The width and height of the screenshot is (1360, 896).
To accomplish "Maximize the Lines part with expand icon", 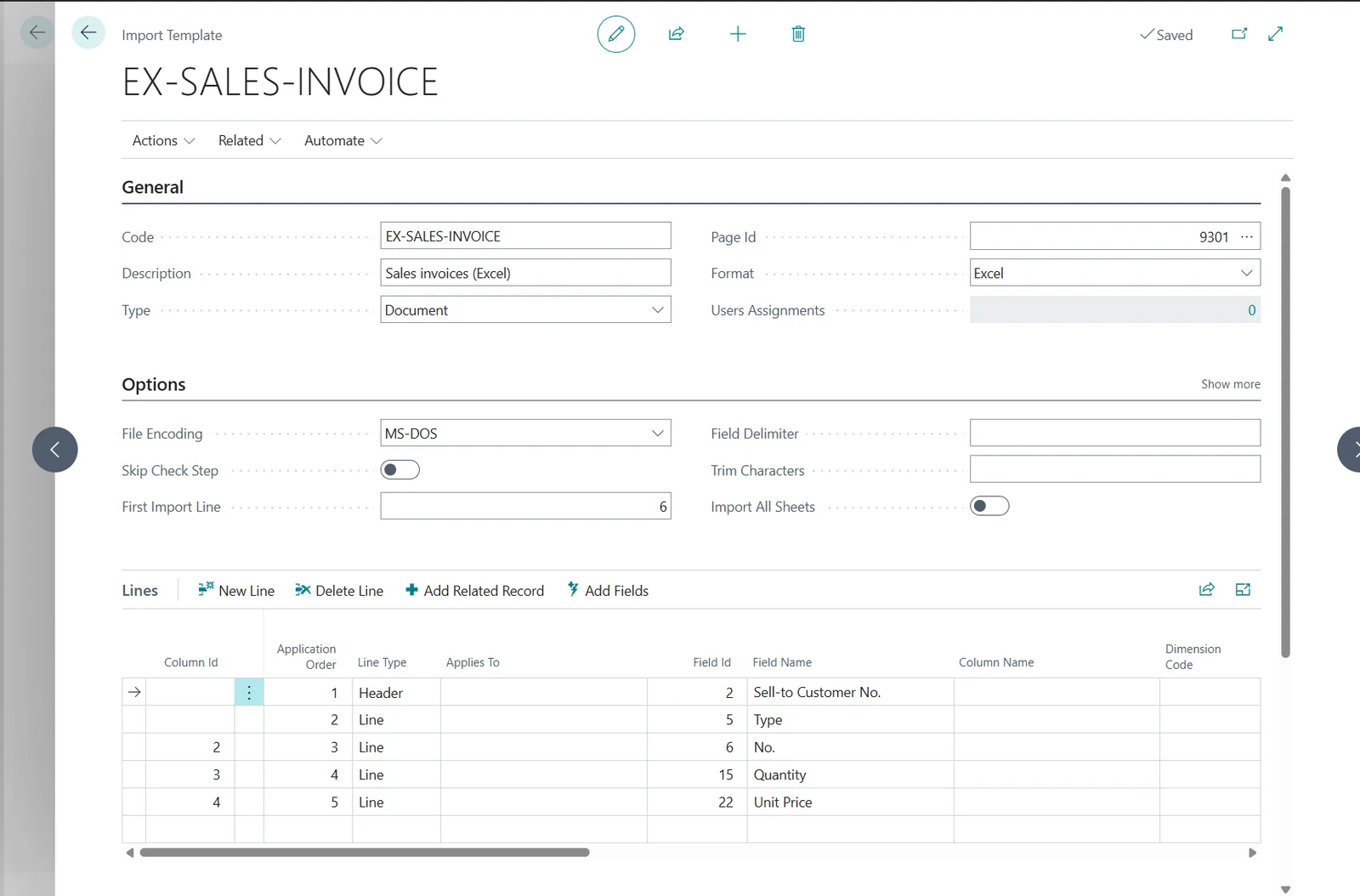I will click(x=1243, y=589).
